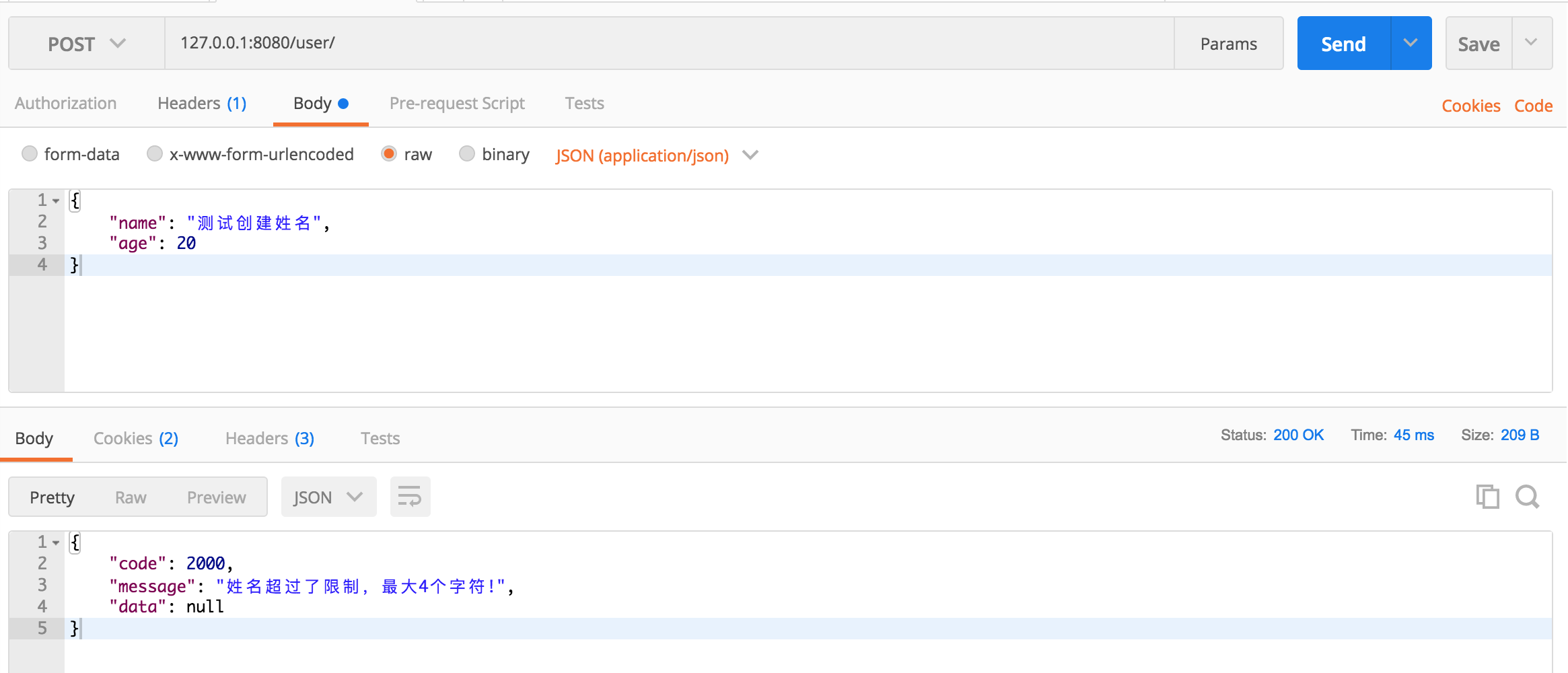This screenshot has width=1568, height=673.
Task: Collapse response JSON fold arrow at line 1
Action: [x=56, y=542]
